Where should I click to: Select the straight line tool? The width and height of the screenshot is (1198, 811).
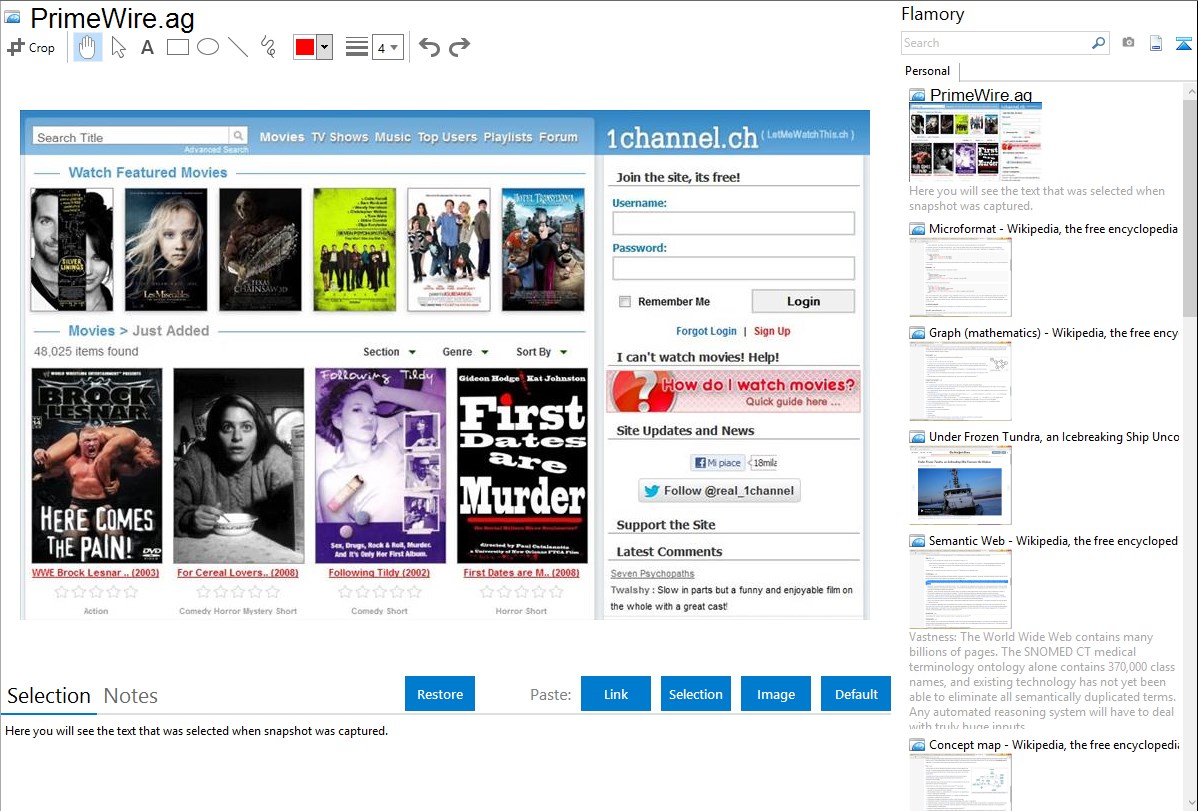point(238,47)
